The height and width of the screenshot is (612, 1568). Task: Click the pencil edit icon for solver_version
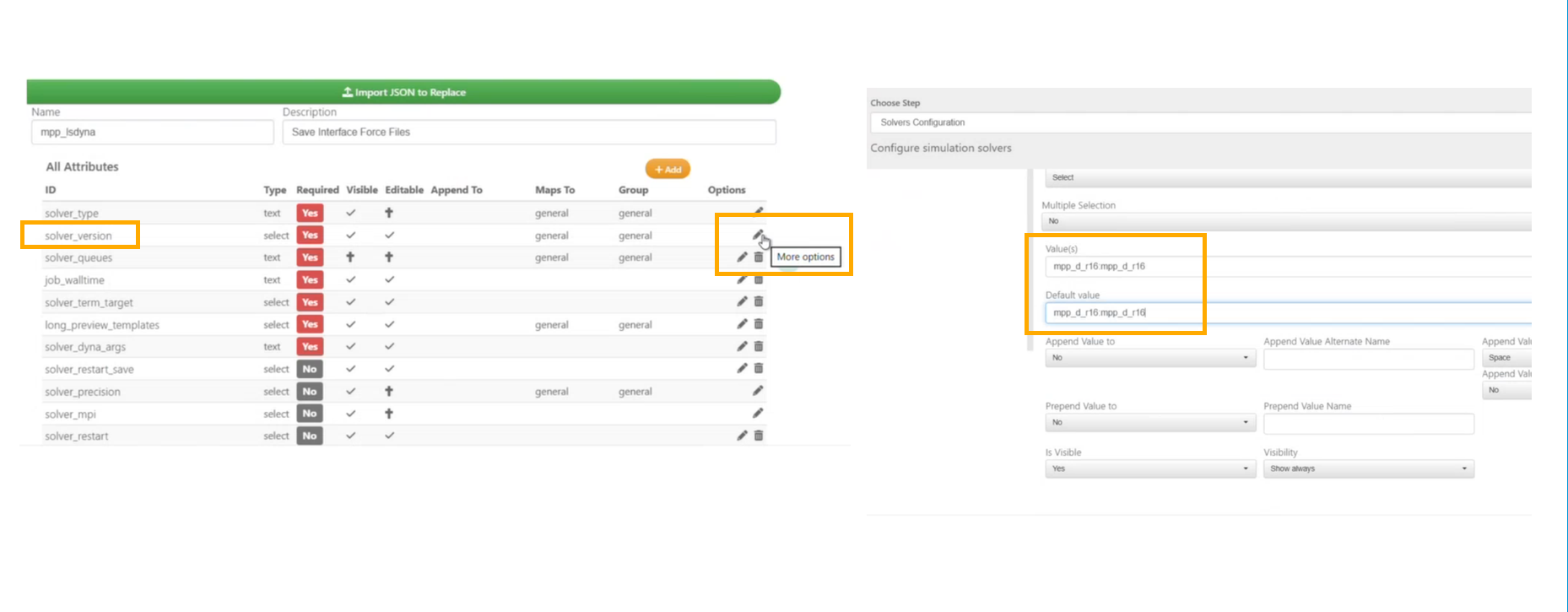pos(757,235)
